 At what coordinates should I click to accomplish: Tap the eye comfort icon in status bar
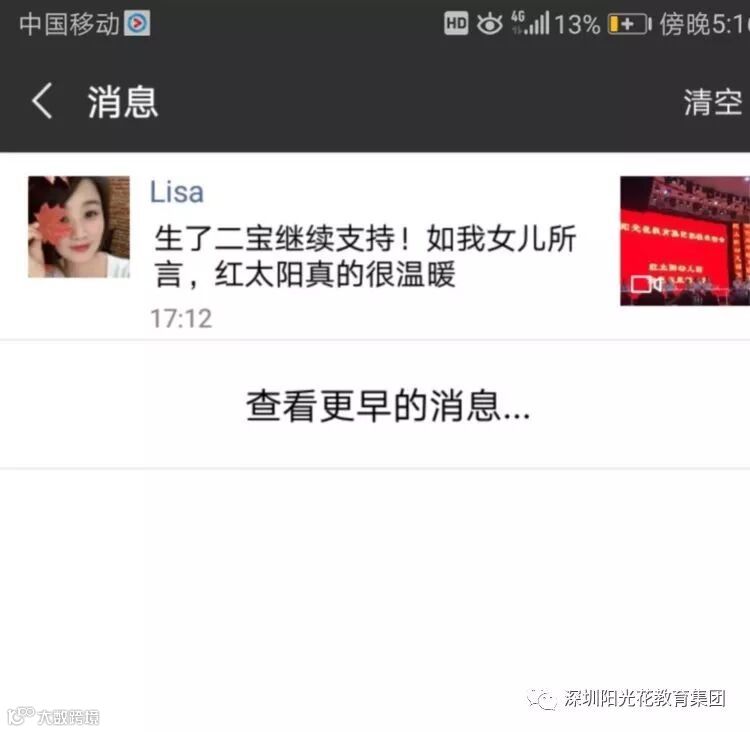click(489, 23)
